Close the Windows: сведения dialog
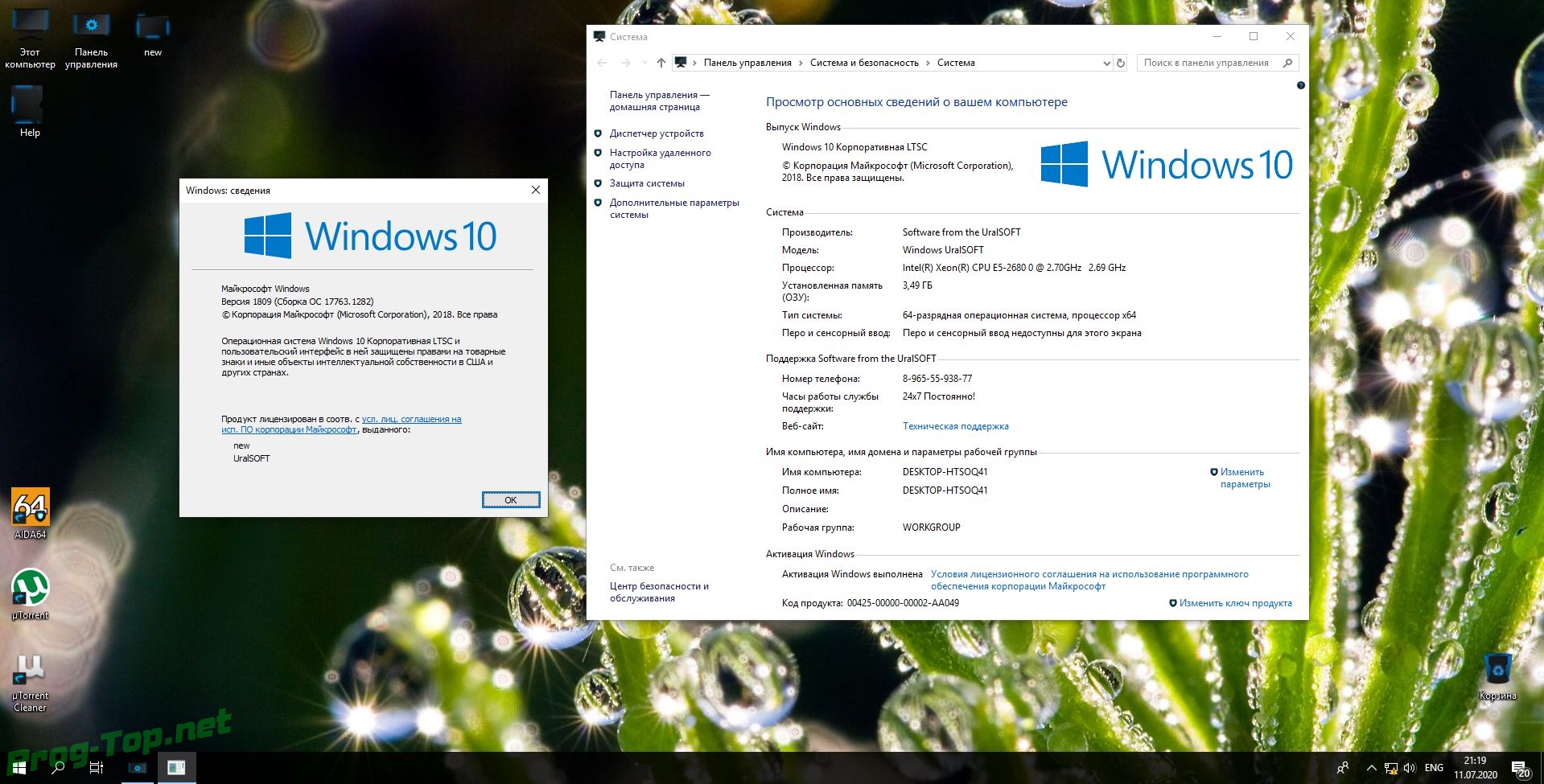 tap(536, 190)
